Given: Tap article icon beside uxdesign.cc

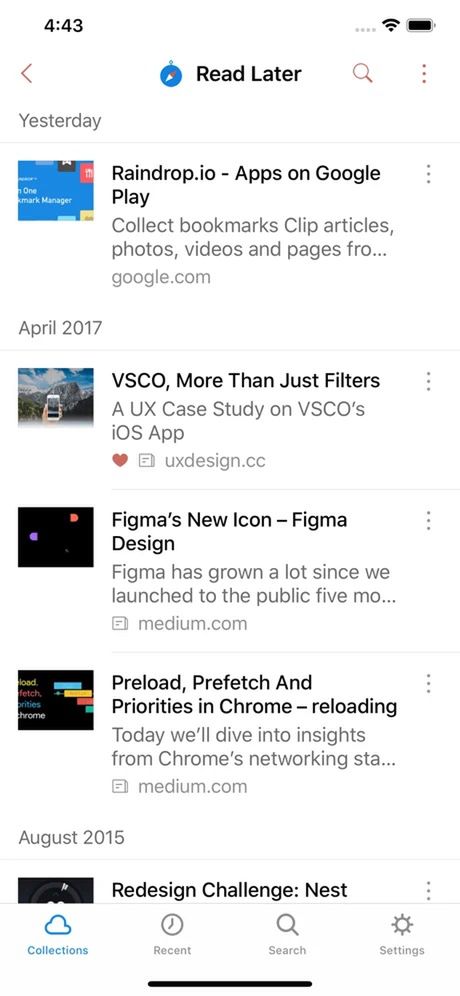Looking at the screenshot, I should point(147,461).
